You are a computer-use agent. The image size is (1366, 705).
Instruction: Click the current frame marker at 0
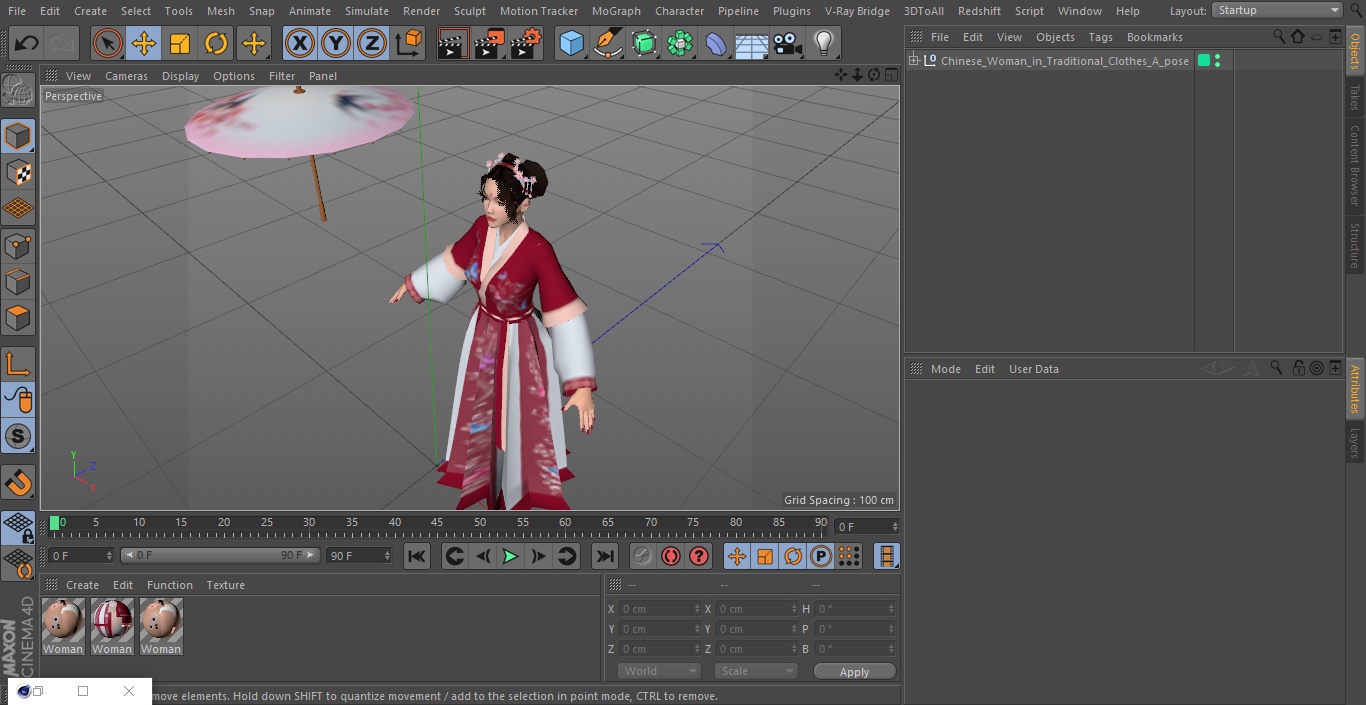point(55,522)
